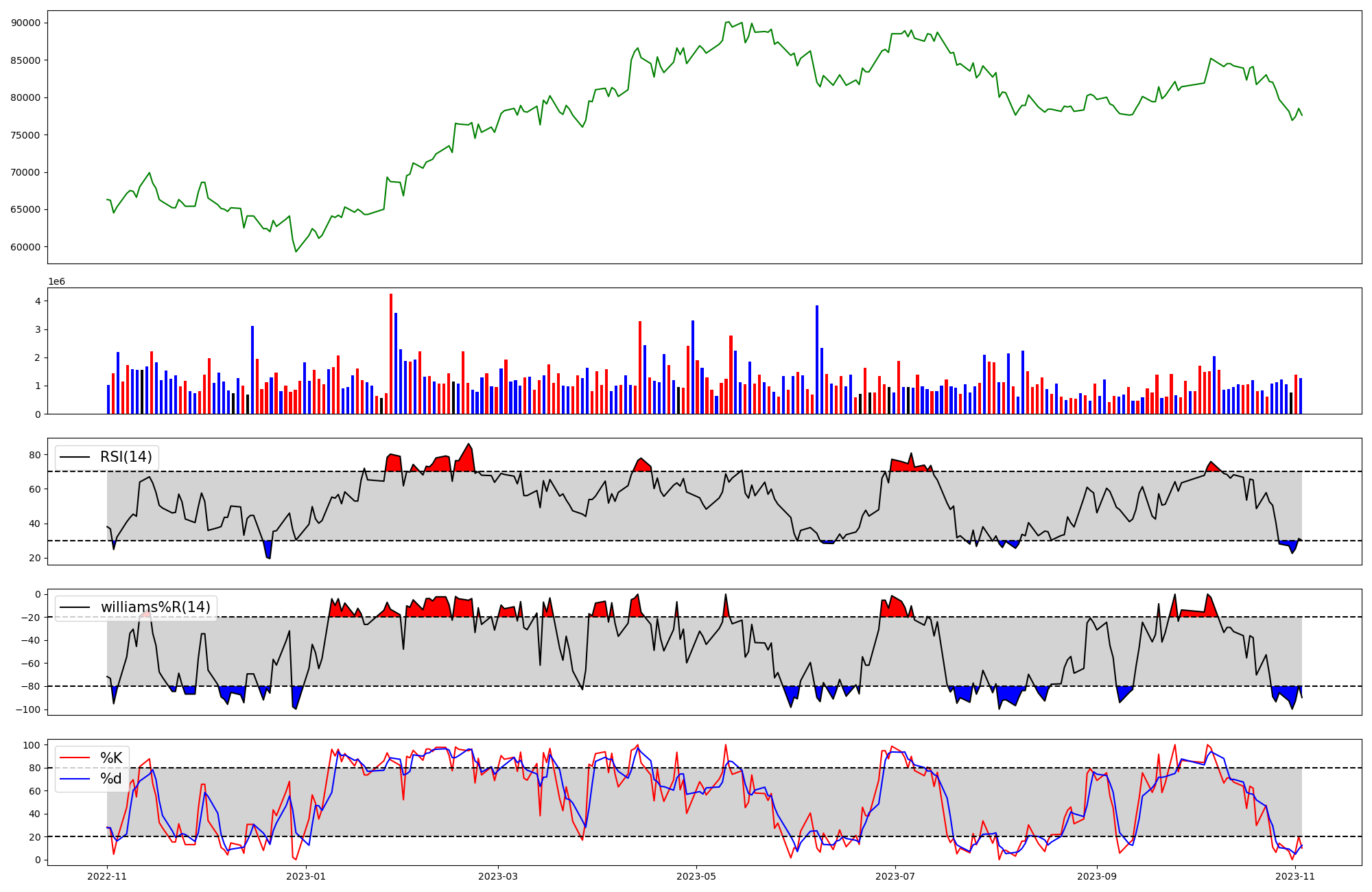The image size is (1372, 892).
Task: Click the highest peak of green price line
Action: coord(729,22)
